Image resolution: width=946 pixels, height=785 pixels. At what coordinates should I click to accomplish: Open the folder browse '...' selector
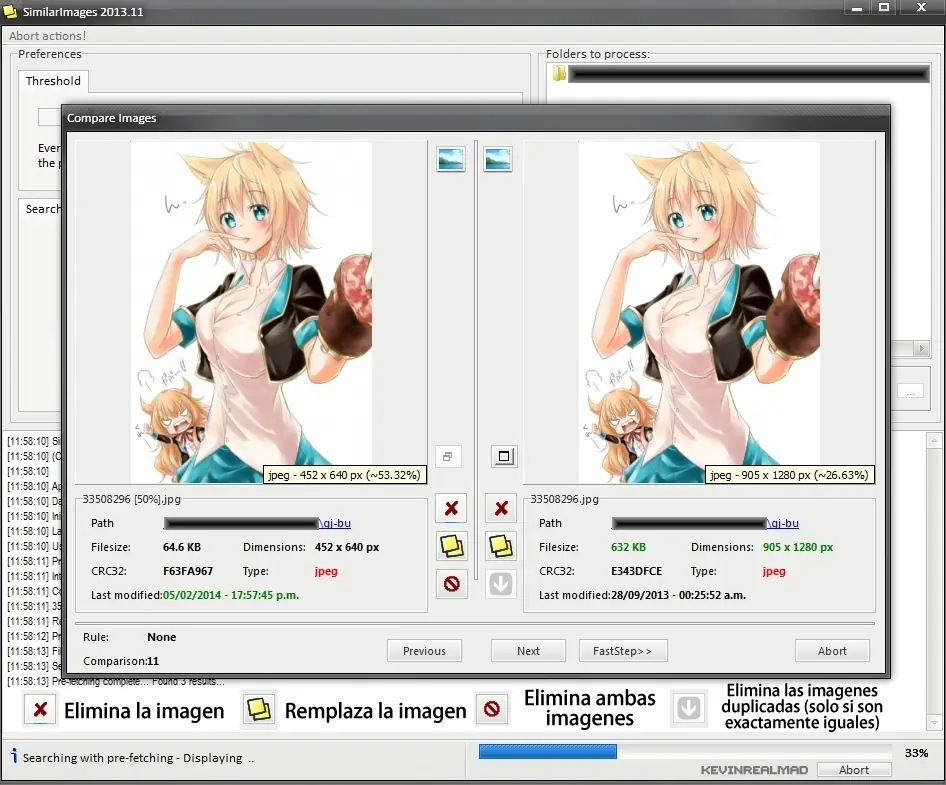click(x=911, y=390)
